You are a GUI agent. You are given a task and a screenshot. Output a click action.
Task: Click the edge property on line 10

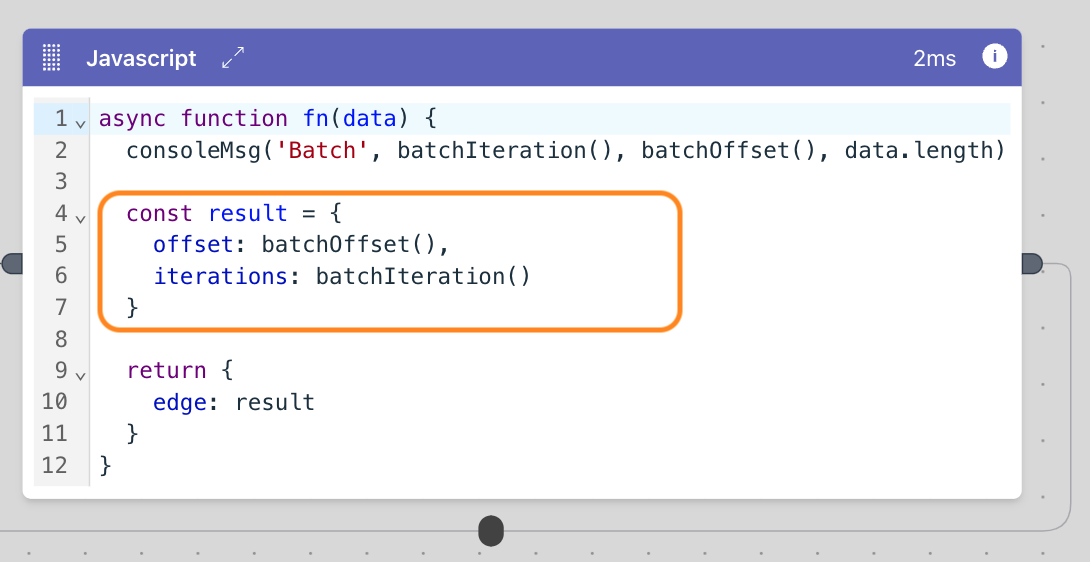(180, 402)
